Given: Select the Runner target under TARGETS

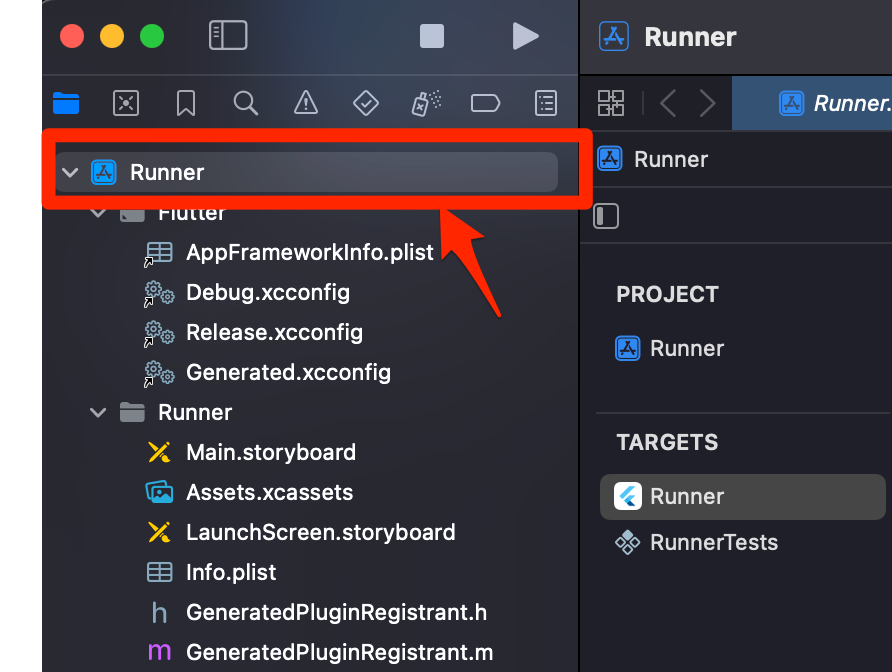Looking at the screenshot, I should tap(742, 497).
